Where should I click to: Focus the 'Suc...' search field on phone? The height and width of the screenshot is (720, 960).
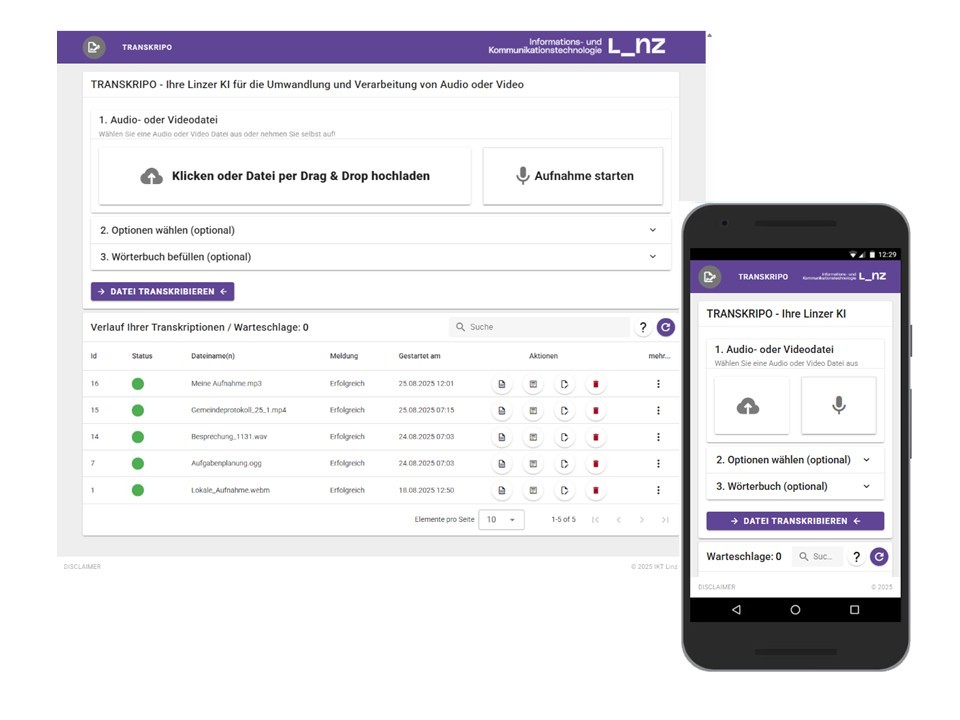(817, 557)
